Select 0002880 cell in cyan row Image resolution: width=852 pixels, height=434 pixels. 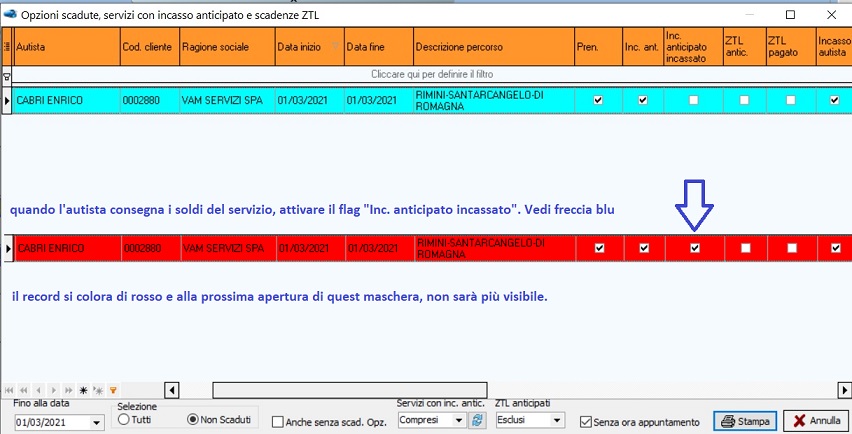point(150,100)
